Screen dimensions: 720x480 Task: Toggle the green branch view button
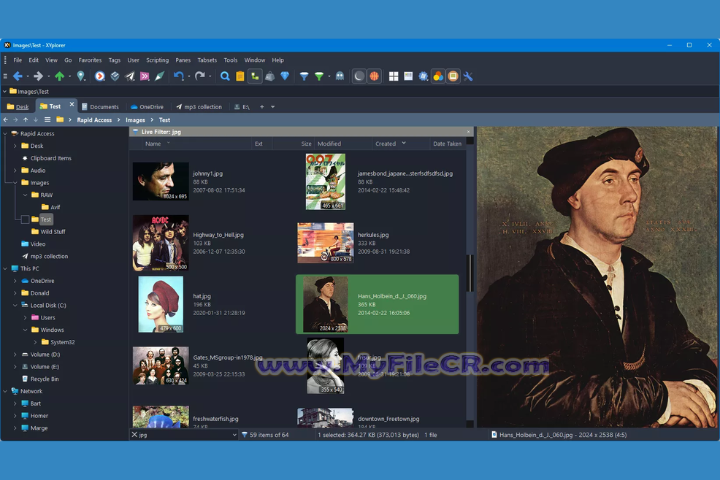tap(255, 76)
